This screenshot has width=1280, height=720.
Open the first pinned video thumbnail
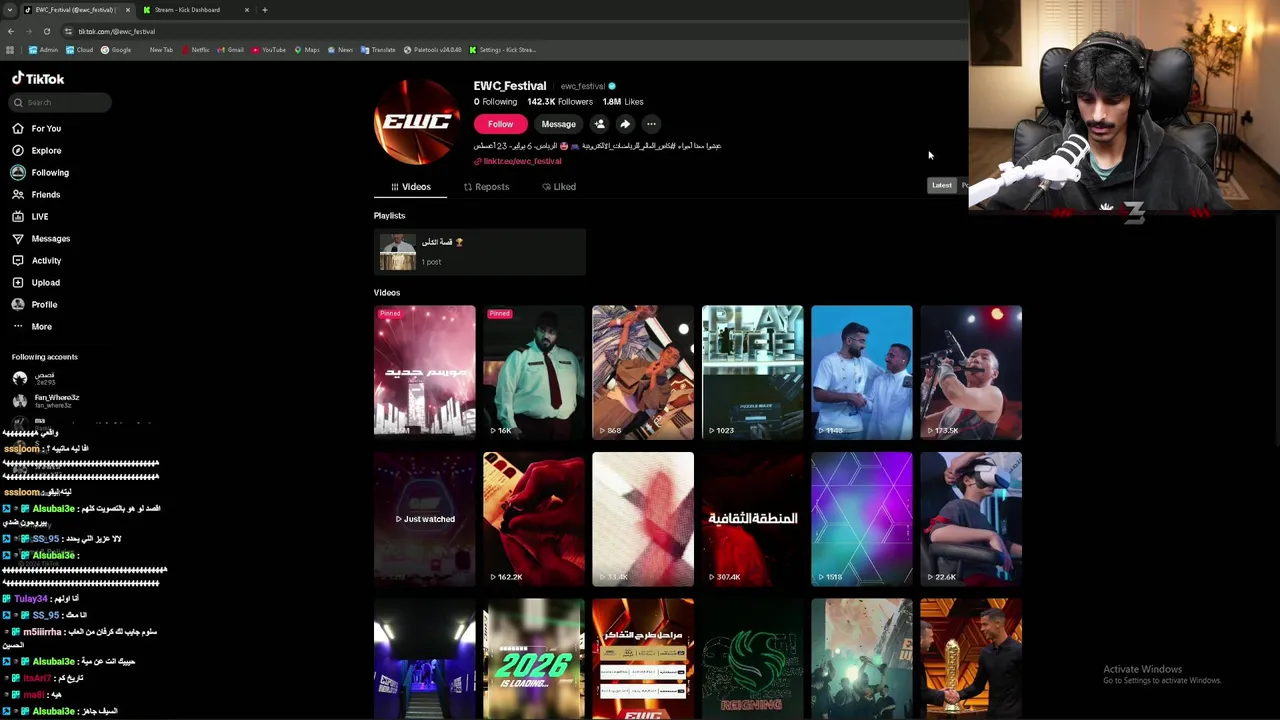[x=425, y=372]
